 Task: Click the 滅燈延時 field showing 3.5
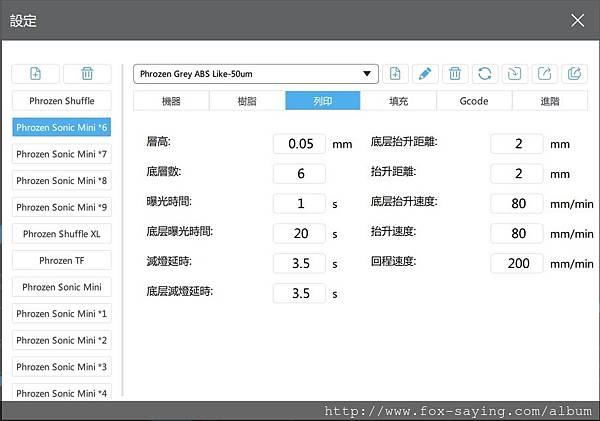300,263
